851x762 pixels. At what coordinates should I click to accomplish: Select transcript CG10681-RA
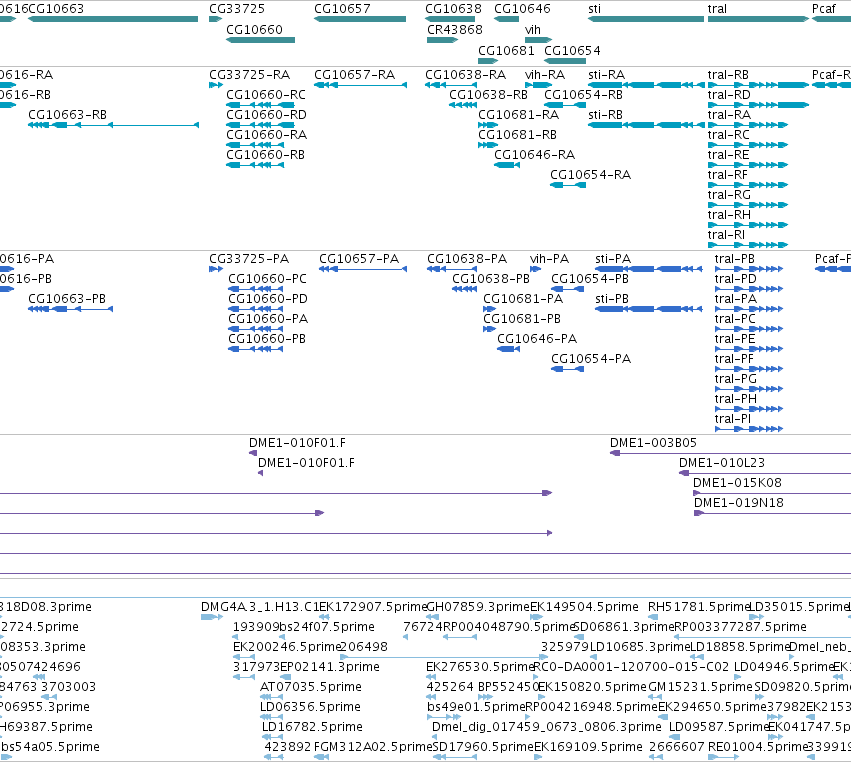click(488, 125)
